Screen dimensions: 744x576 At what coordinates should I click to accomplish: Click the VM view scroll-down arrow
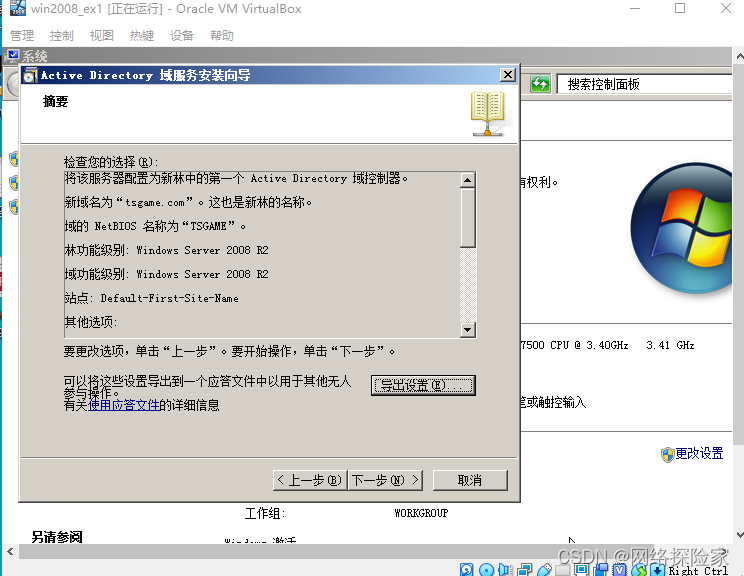point(739,535)
